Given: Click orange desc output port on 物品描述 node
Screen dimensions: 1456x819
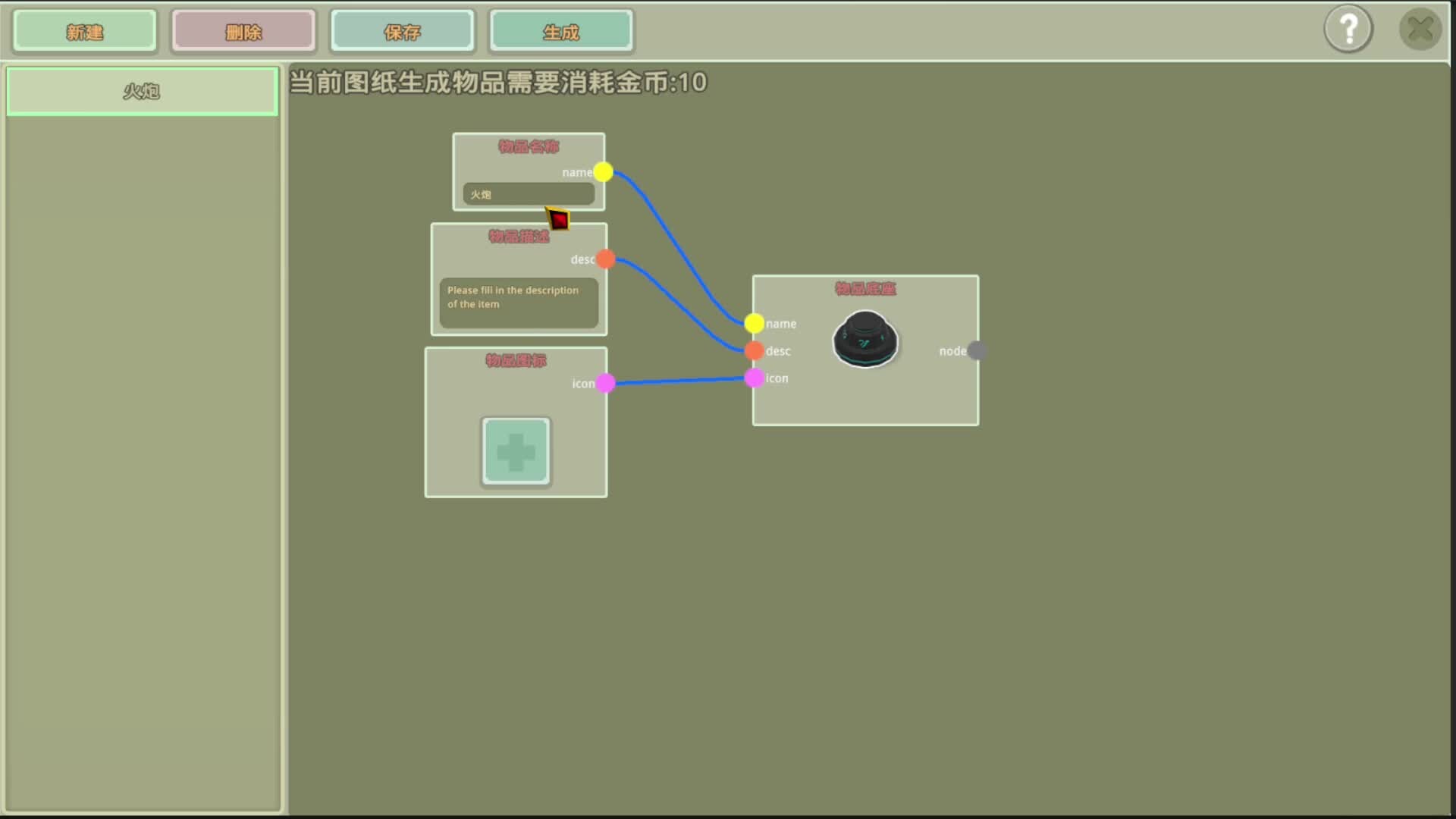Looking at the screenshot, I should pos(605,259).
